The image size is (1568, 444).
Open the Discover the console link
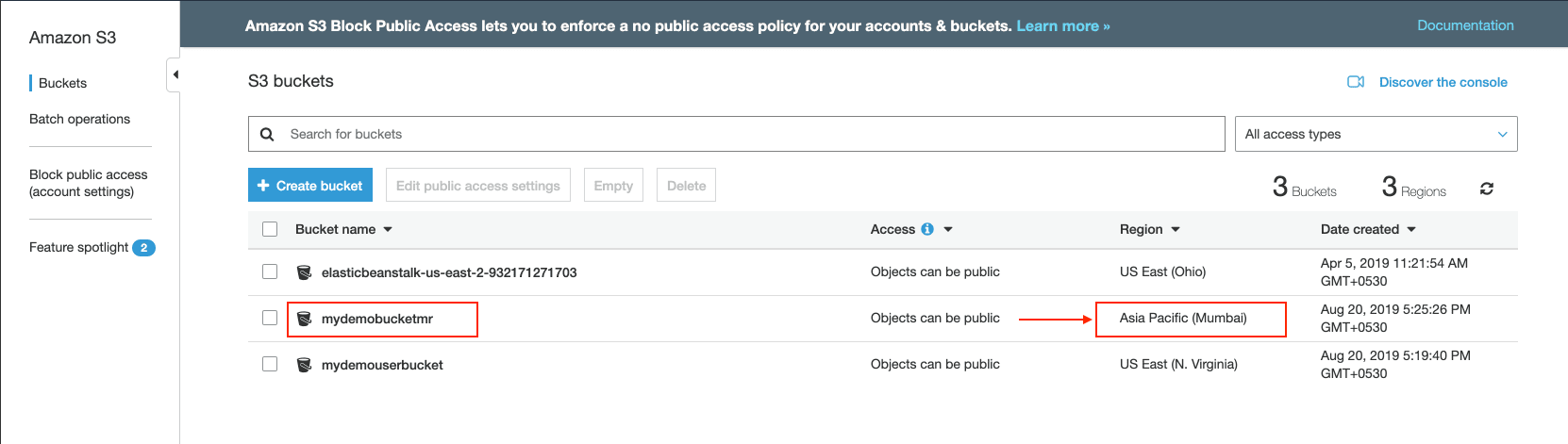coord(1443,82)
